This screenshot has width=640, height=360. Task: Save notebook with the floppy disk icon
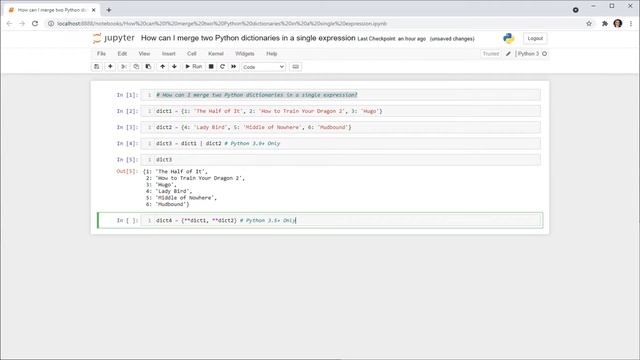coord(97,67)
